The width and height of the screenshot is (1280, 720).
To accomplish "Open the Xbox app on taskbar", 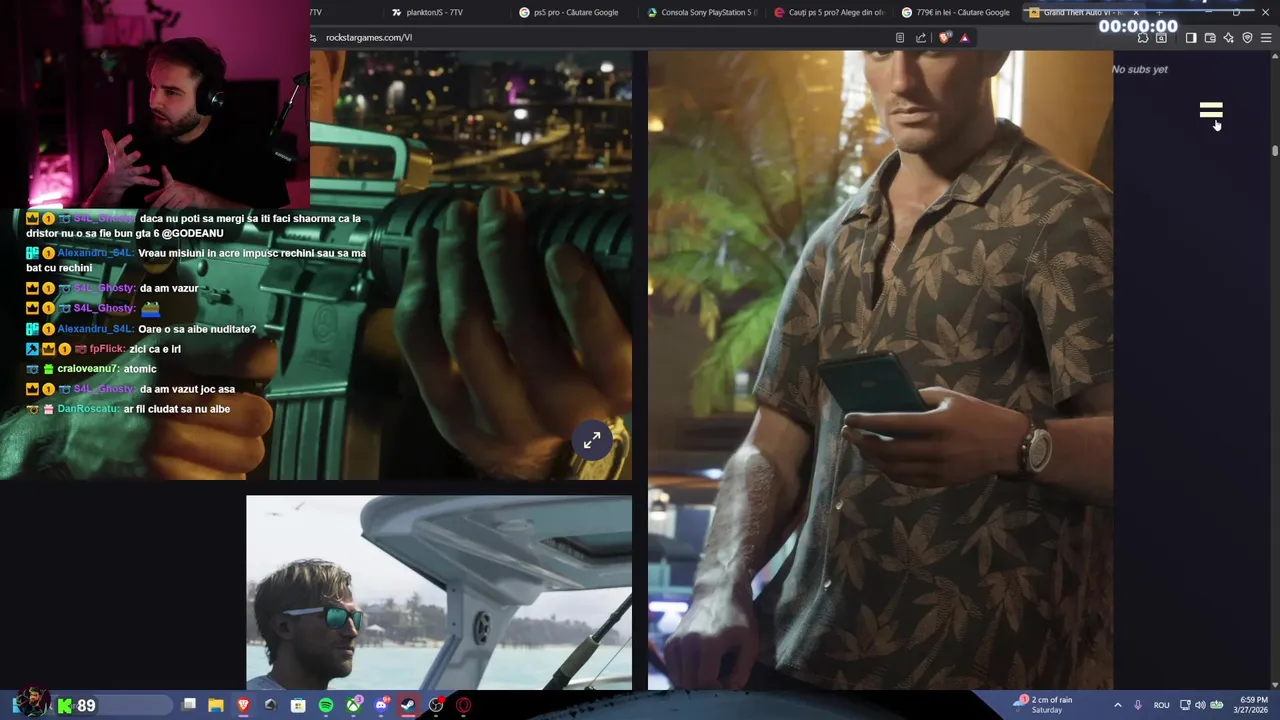I will pos(354,705).
